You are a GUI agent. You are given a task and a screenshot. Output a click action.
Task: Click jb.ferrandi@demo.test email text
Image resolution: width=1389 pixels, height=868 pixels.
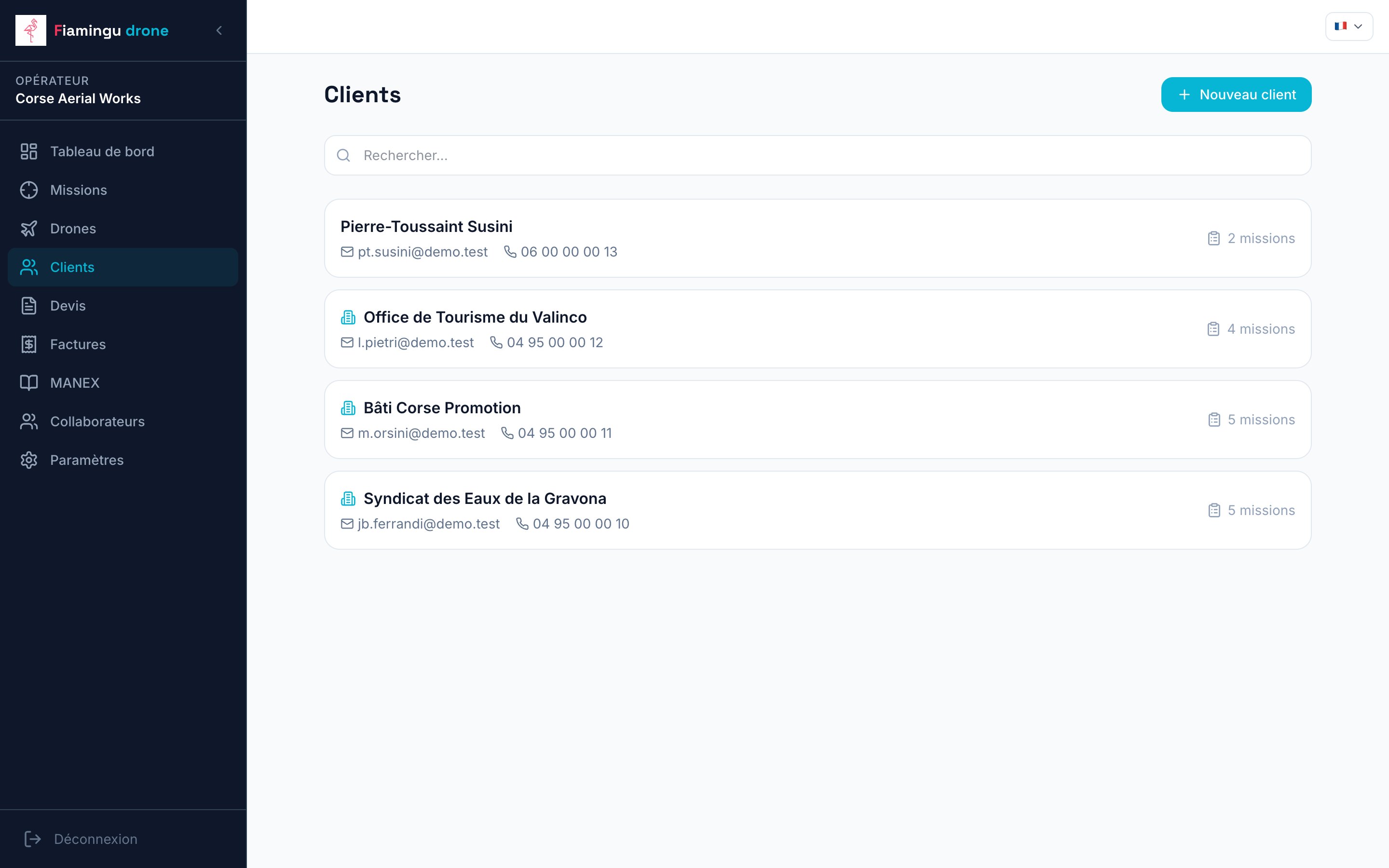coord(429,524)
